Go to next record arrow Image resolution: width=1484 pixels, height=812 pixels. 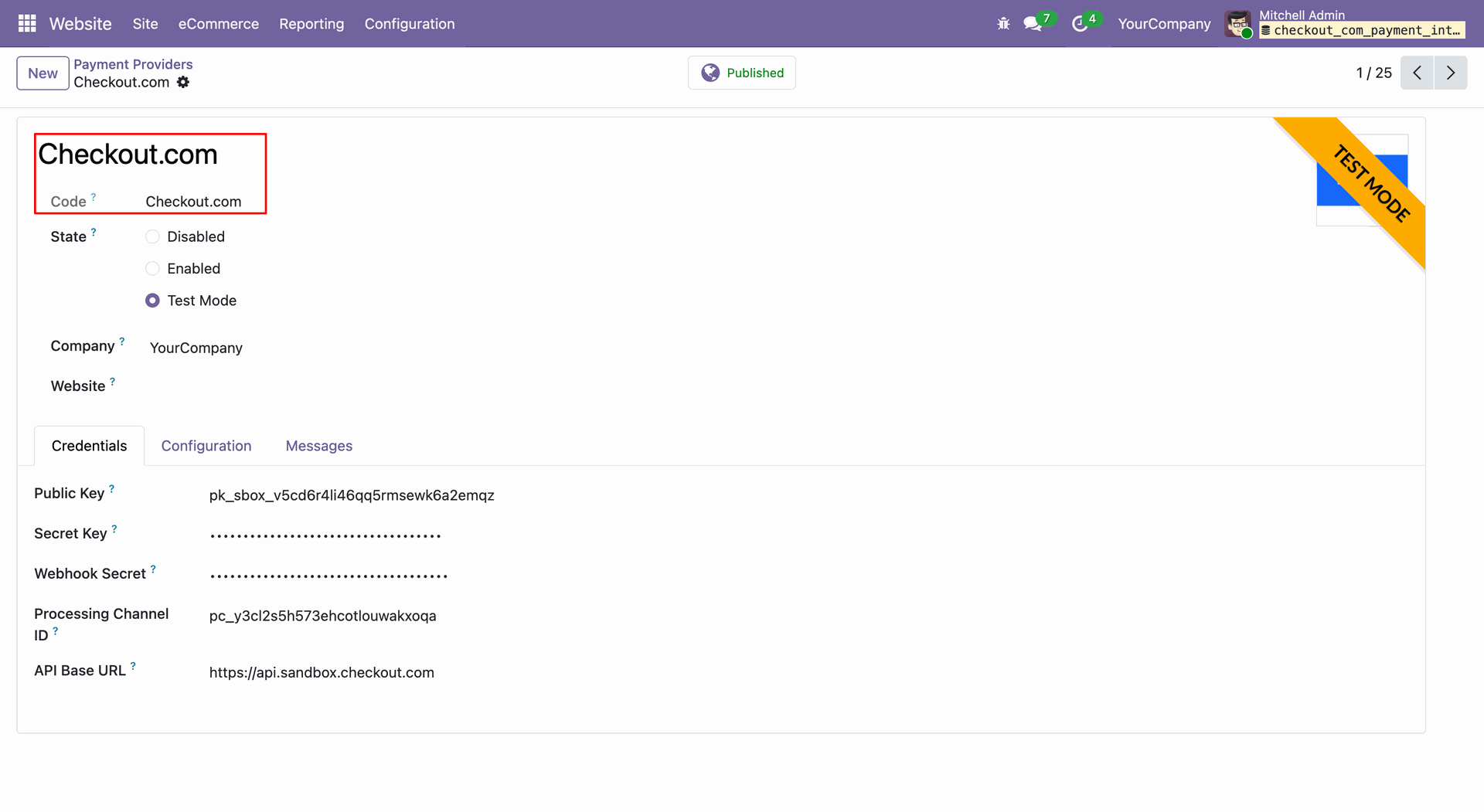coord(1451,73)
